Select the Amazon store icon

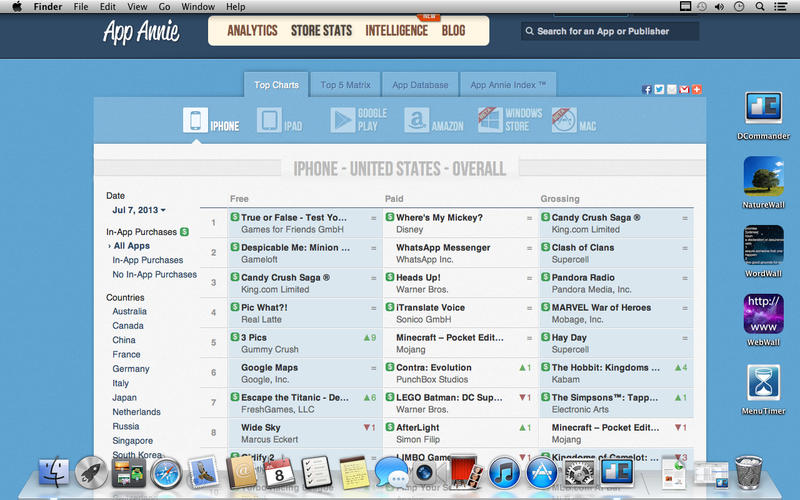(416, 121)
